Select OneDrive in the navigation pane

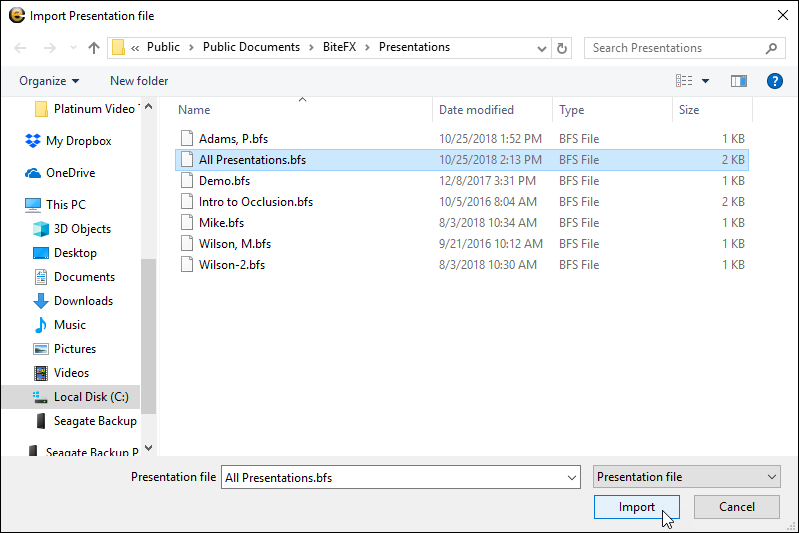coord(70,173)
